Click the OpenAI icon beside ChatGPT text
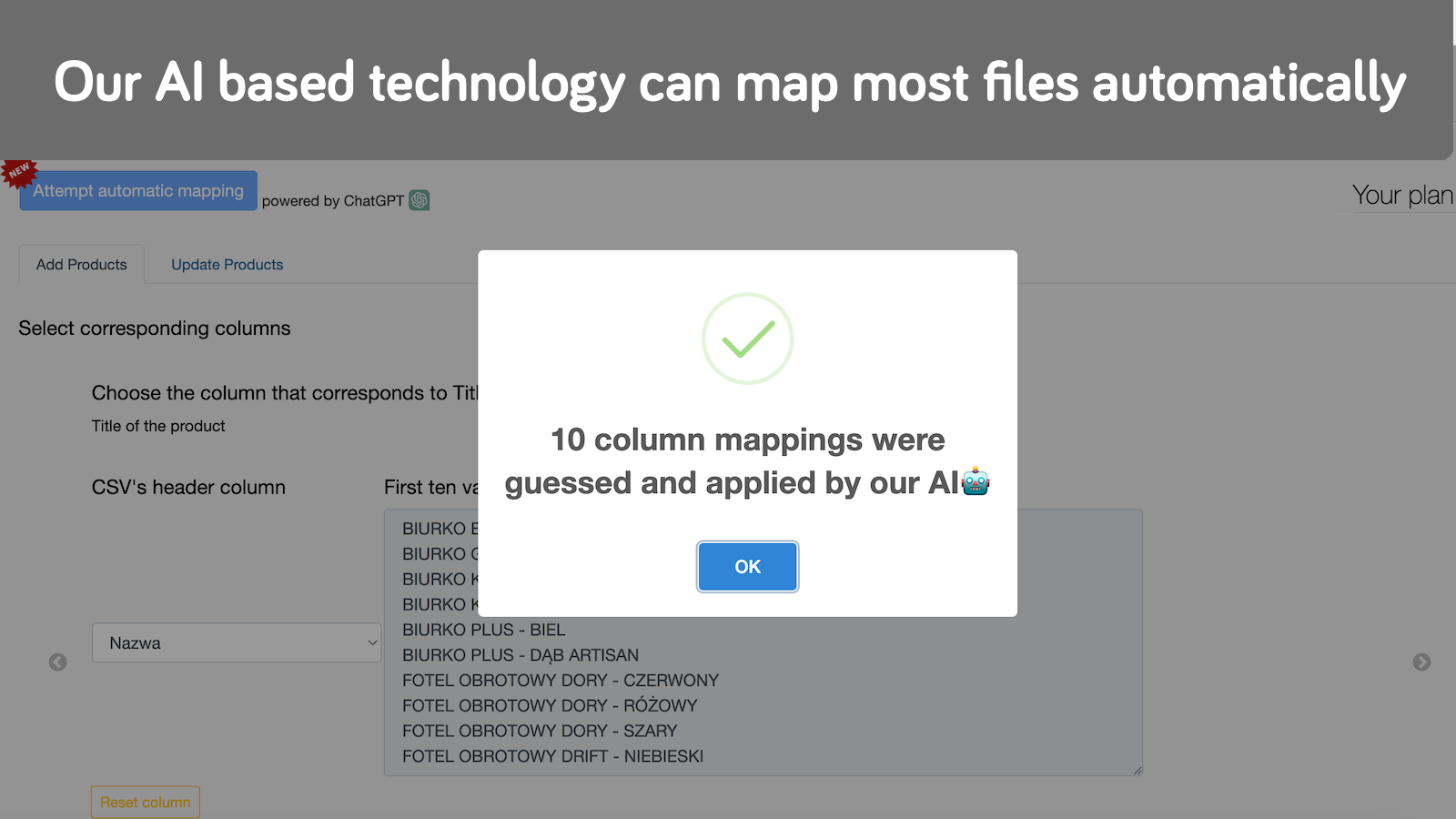 pyautogui.click(x=418, y=200)
